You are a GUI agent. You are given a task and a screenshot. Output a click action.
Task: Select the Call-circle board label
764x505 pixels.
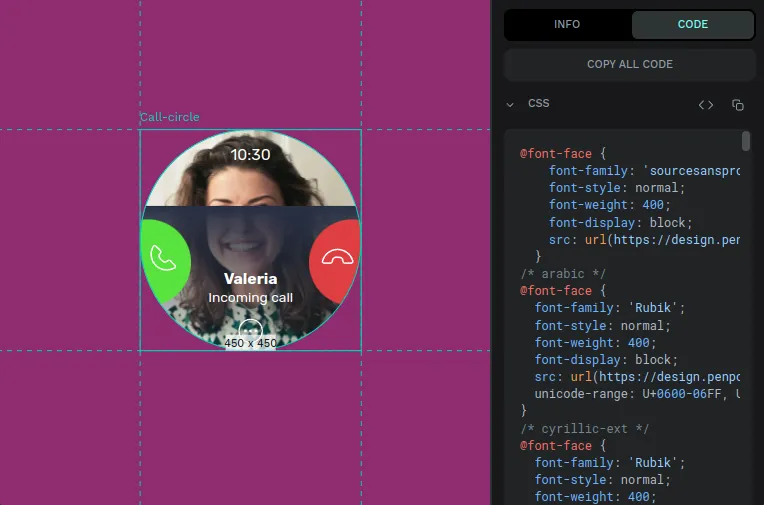click(x=169, y=117)
